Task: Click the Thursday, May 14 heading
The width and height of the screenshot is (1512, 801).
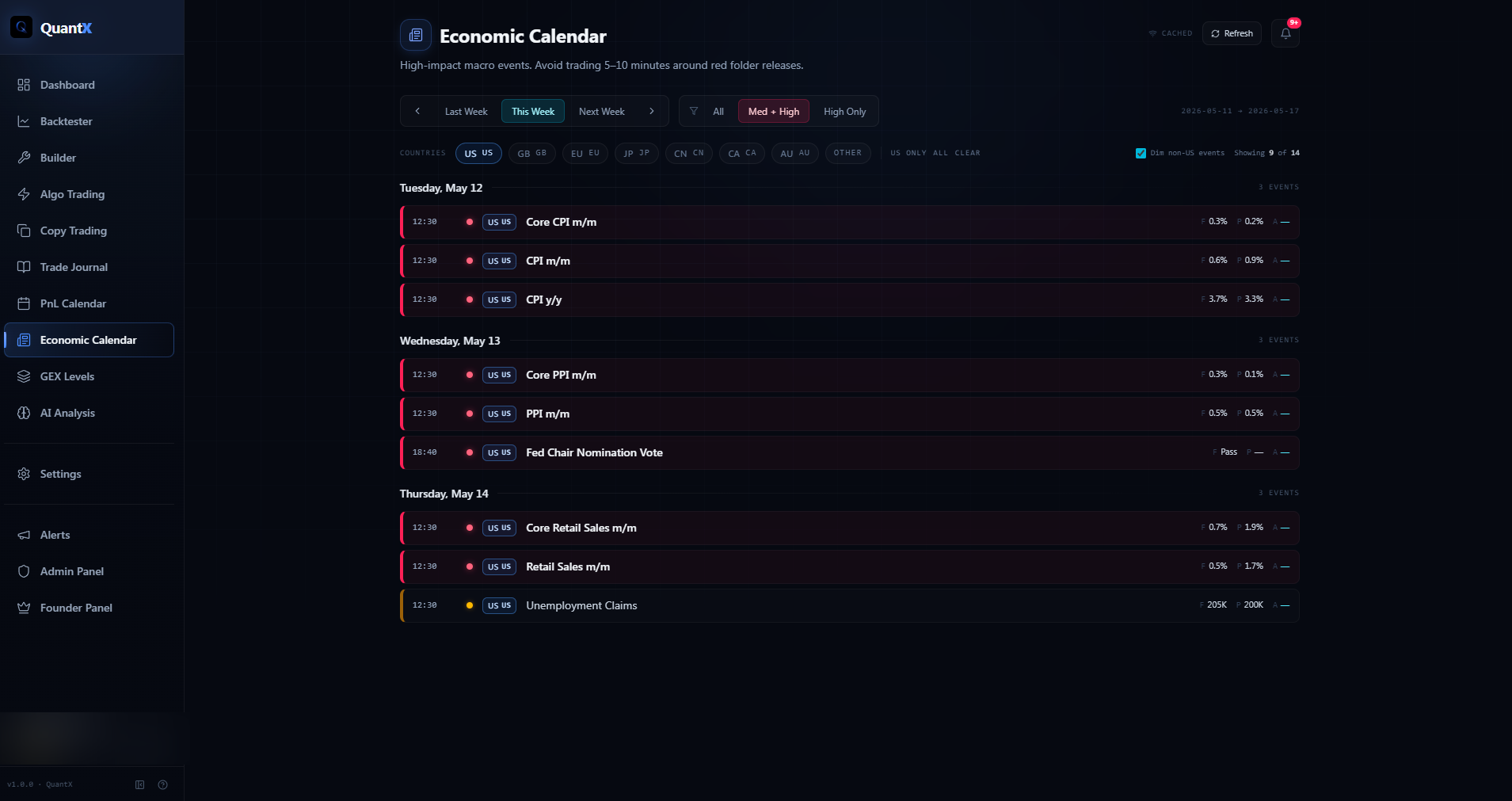Action: (x=444, y=494)
